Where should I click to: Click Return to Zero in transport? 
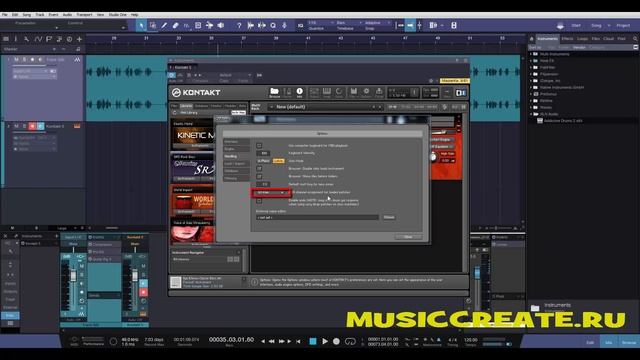coord(298,341)
